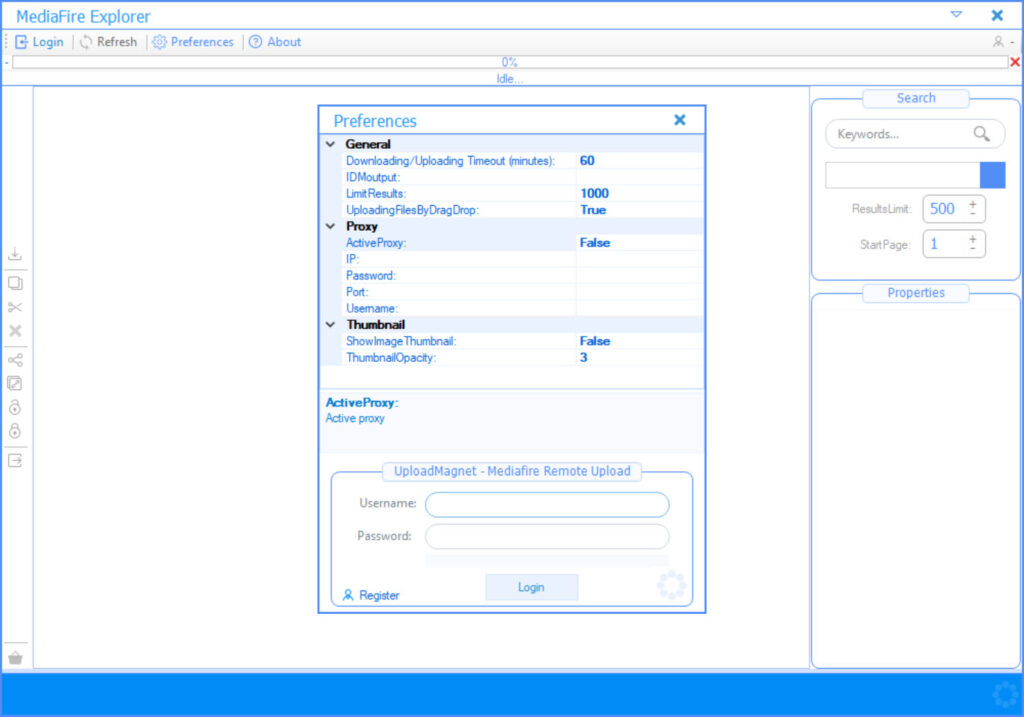Select the proxy IP property row
1024x717 pixels.
pyautogui.click(x=524, y=259)
